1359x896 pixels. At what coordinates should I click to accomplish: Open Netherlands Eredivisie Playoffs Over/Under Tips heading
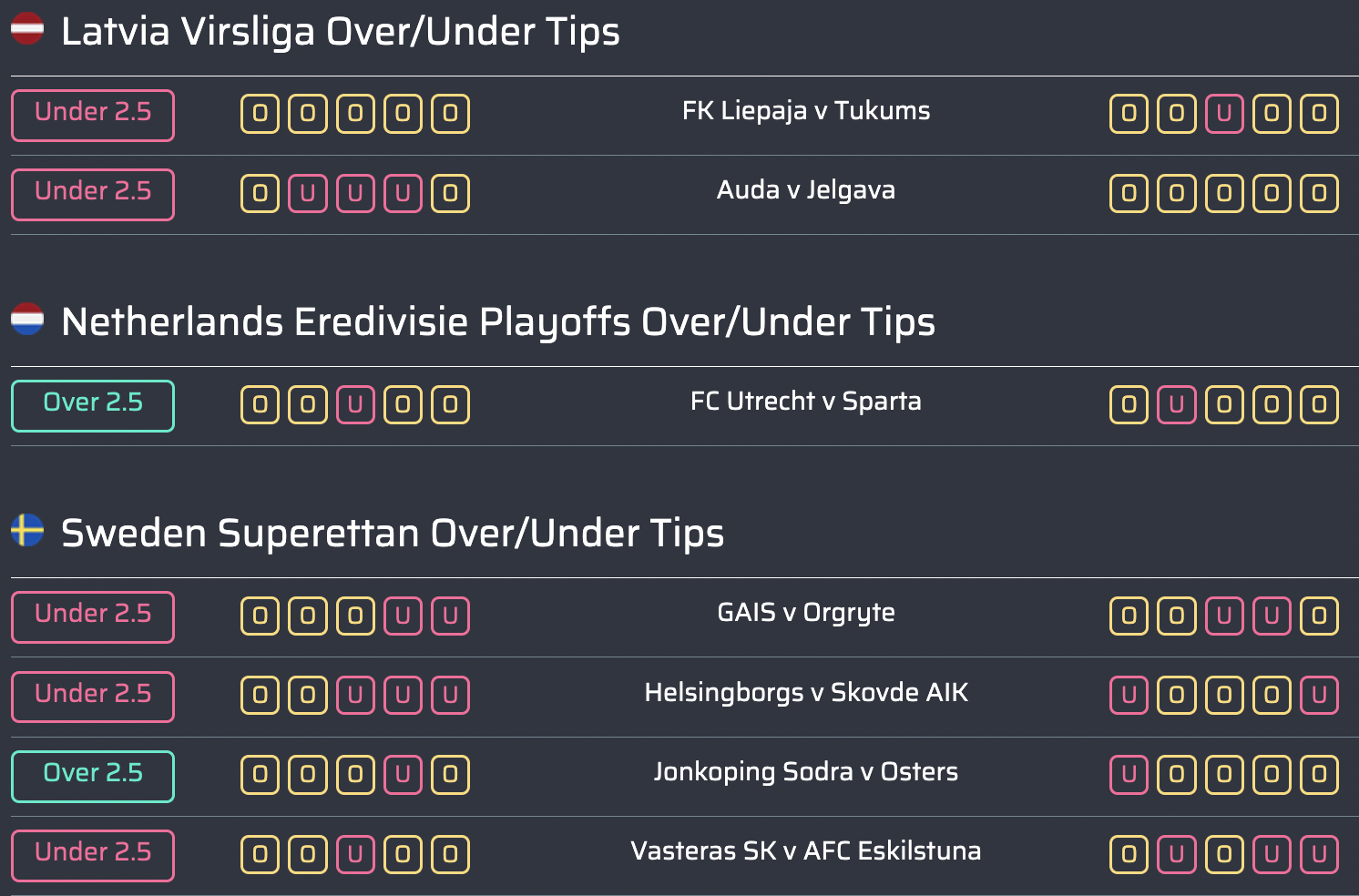498,321
